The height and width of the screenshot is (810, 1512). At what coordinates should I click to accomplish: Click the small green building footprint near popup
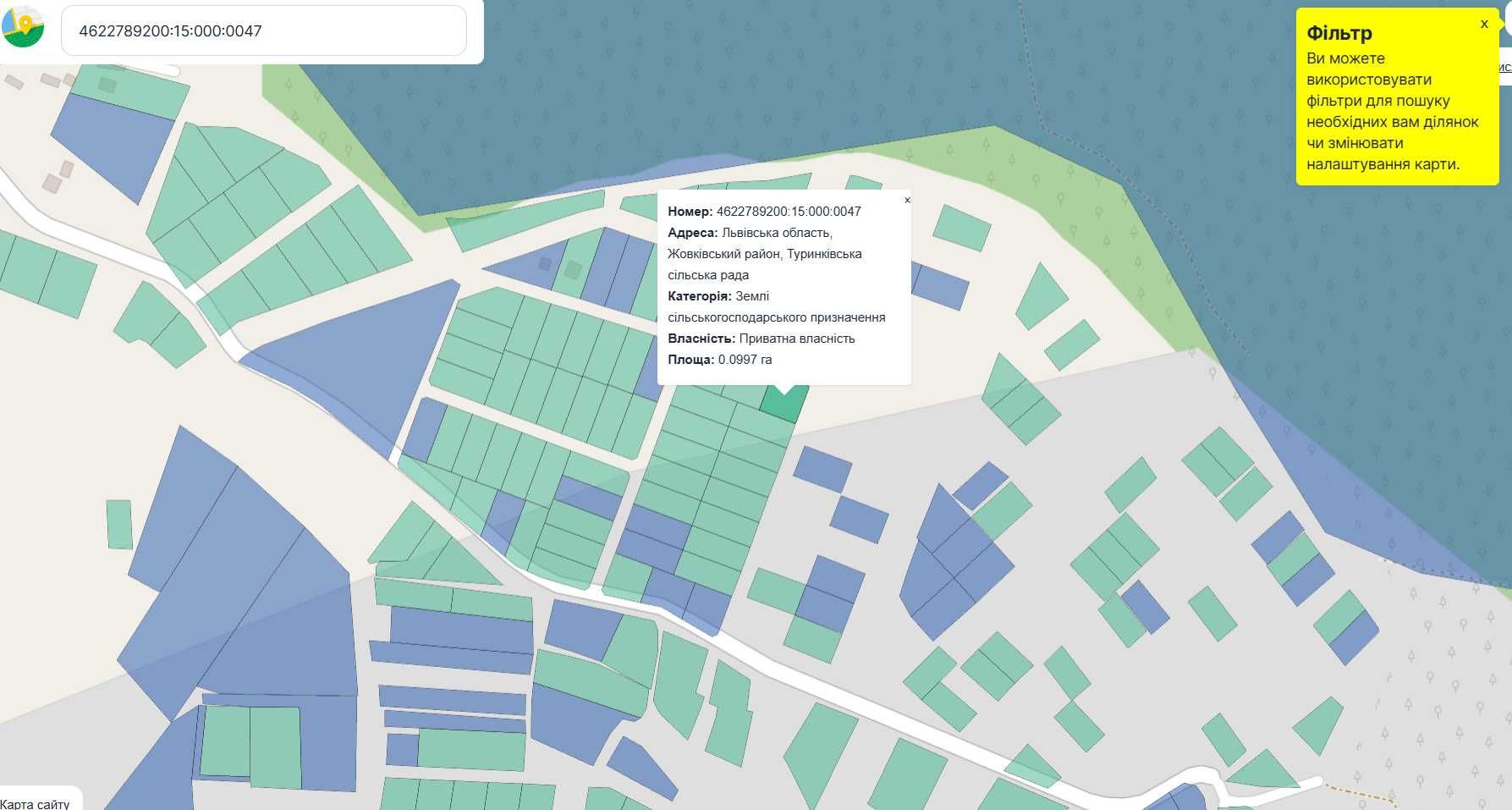point(573,270)
